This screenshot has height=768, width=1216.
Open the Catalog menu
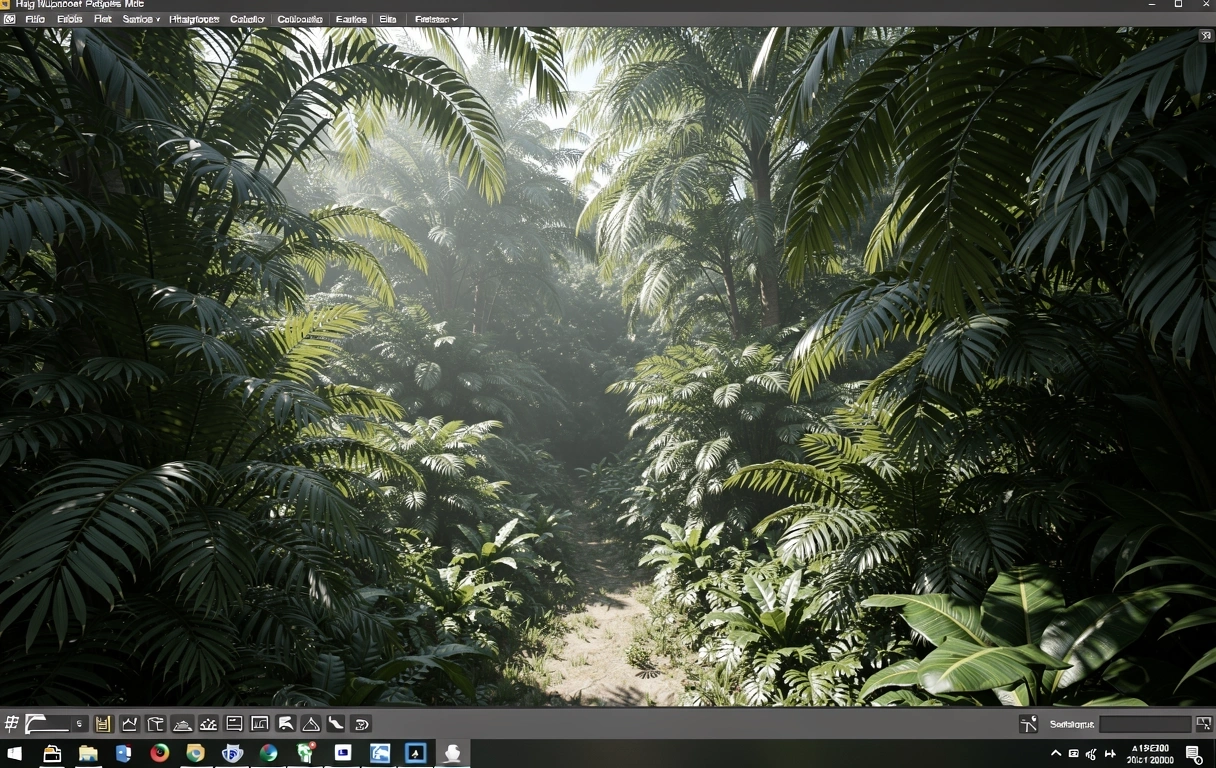[x=247, y=19]
